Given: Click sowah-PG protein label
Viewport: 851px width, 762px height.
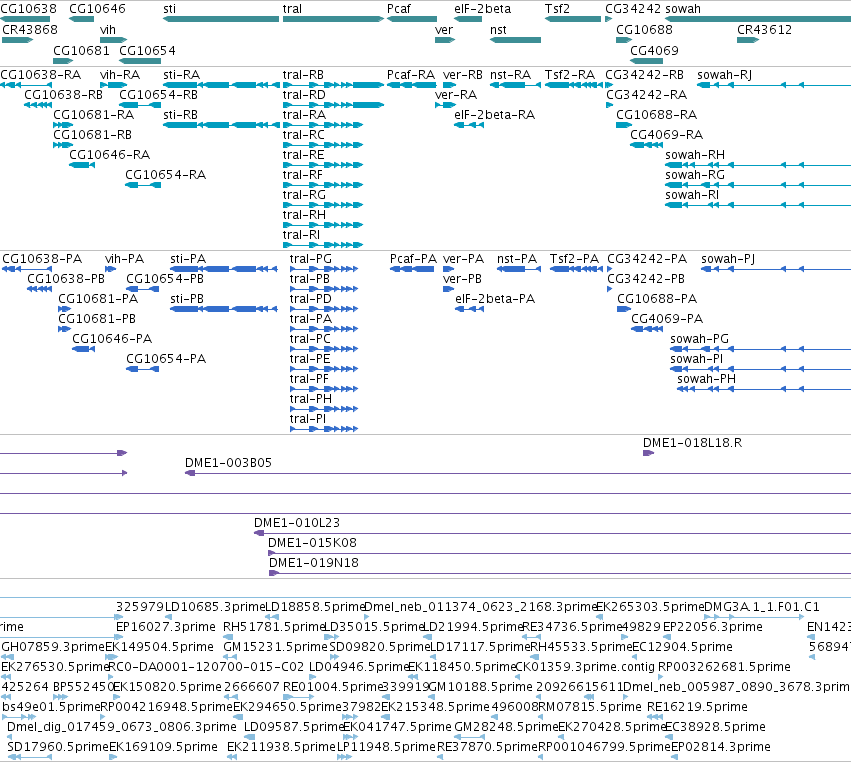Looking at the screenshot, I should (x=699, y=339).
